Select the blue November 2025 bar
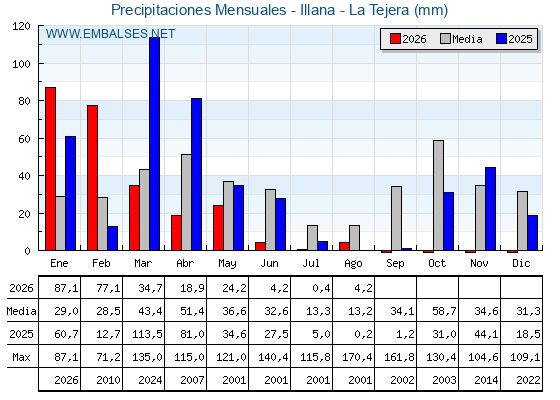Screen dimensions: 560x400 click(x=490, y=209)
